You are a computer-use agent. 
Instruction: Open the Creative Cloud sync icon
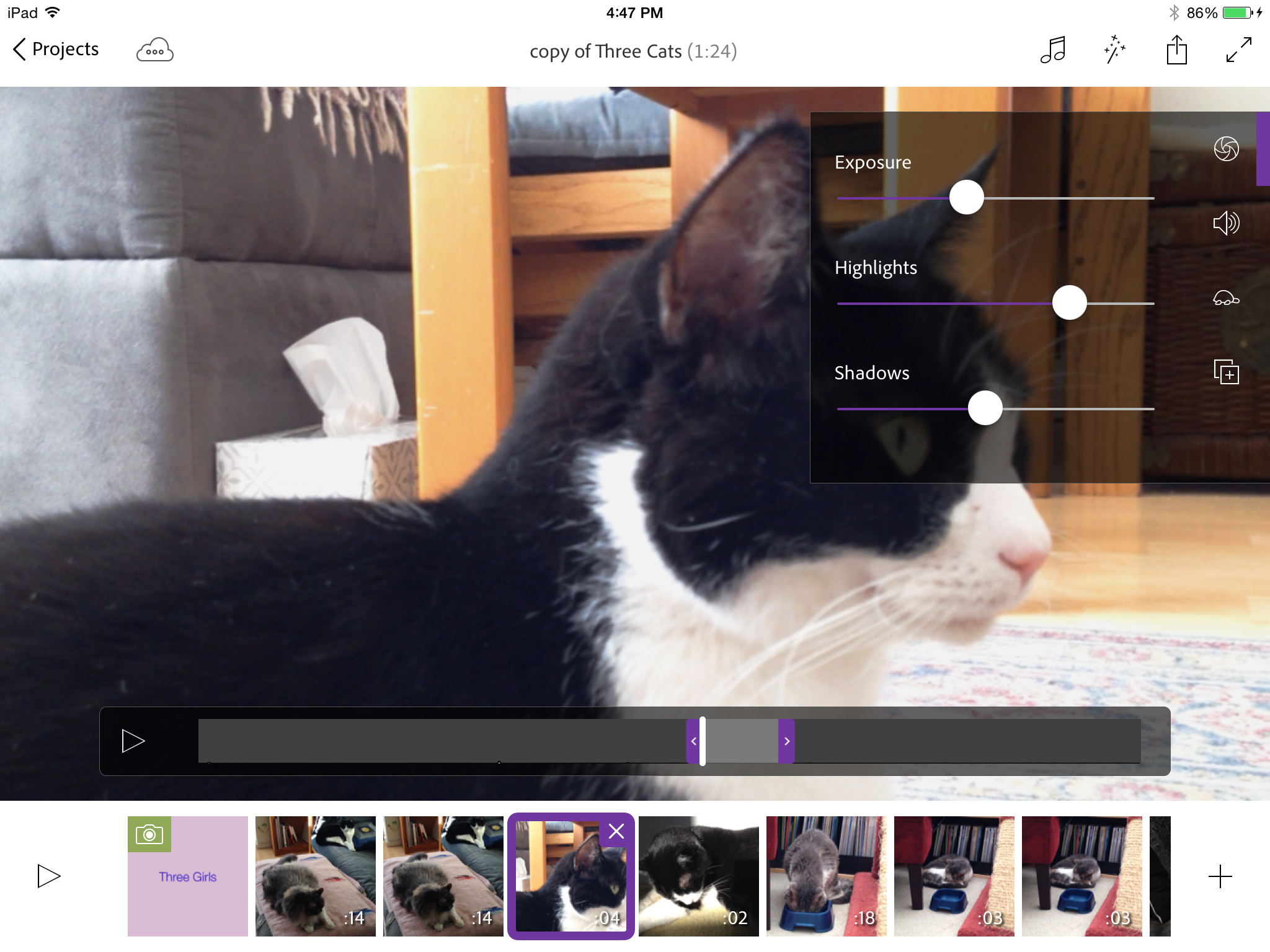click(154, 50)
